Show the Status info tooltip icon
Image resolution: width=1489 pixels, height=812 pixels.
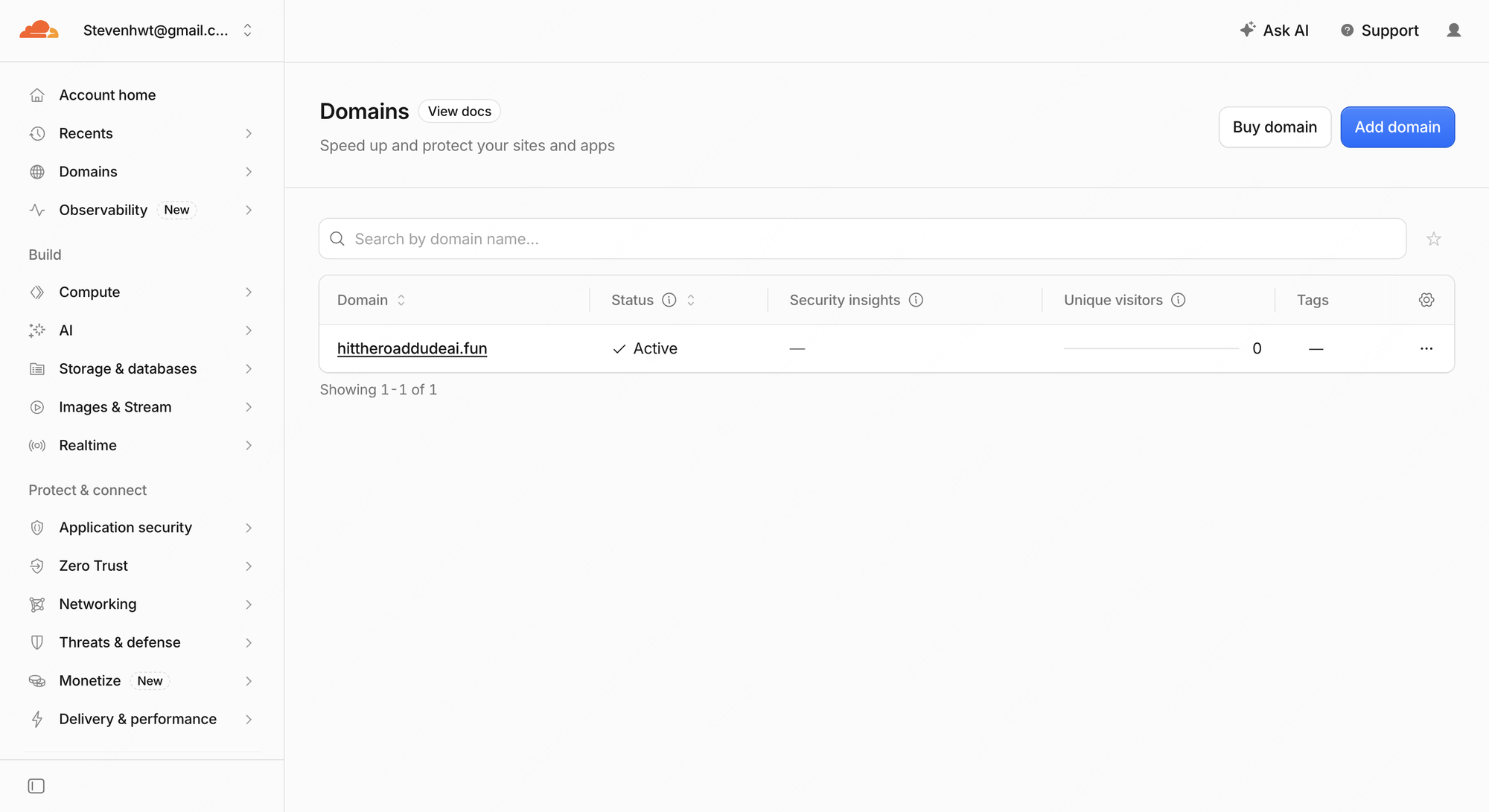pos(669,300)
